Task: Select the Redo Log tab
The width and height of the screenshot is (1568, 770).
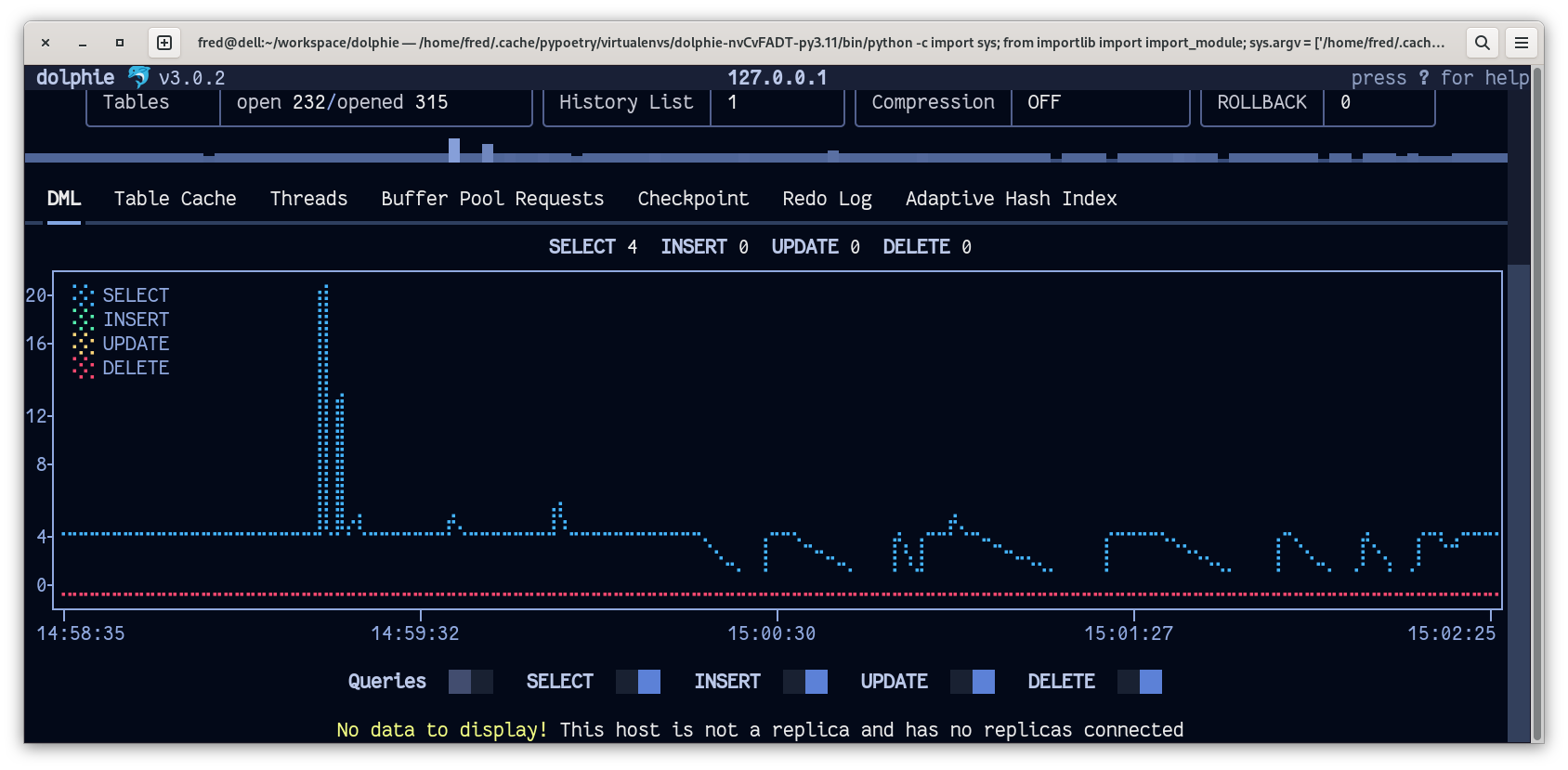Action: coord(827,199)
